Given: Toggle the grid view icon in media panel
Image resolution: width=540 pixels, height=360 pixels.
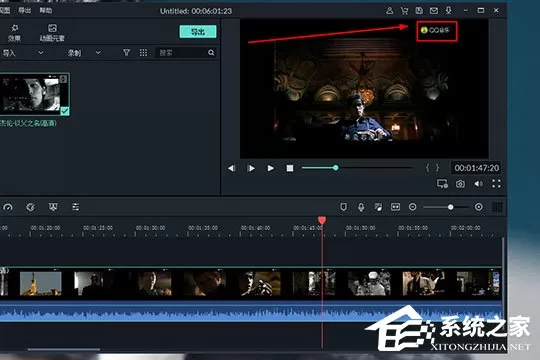Looking at the screenshot, I should click(x=143, y=52).
